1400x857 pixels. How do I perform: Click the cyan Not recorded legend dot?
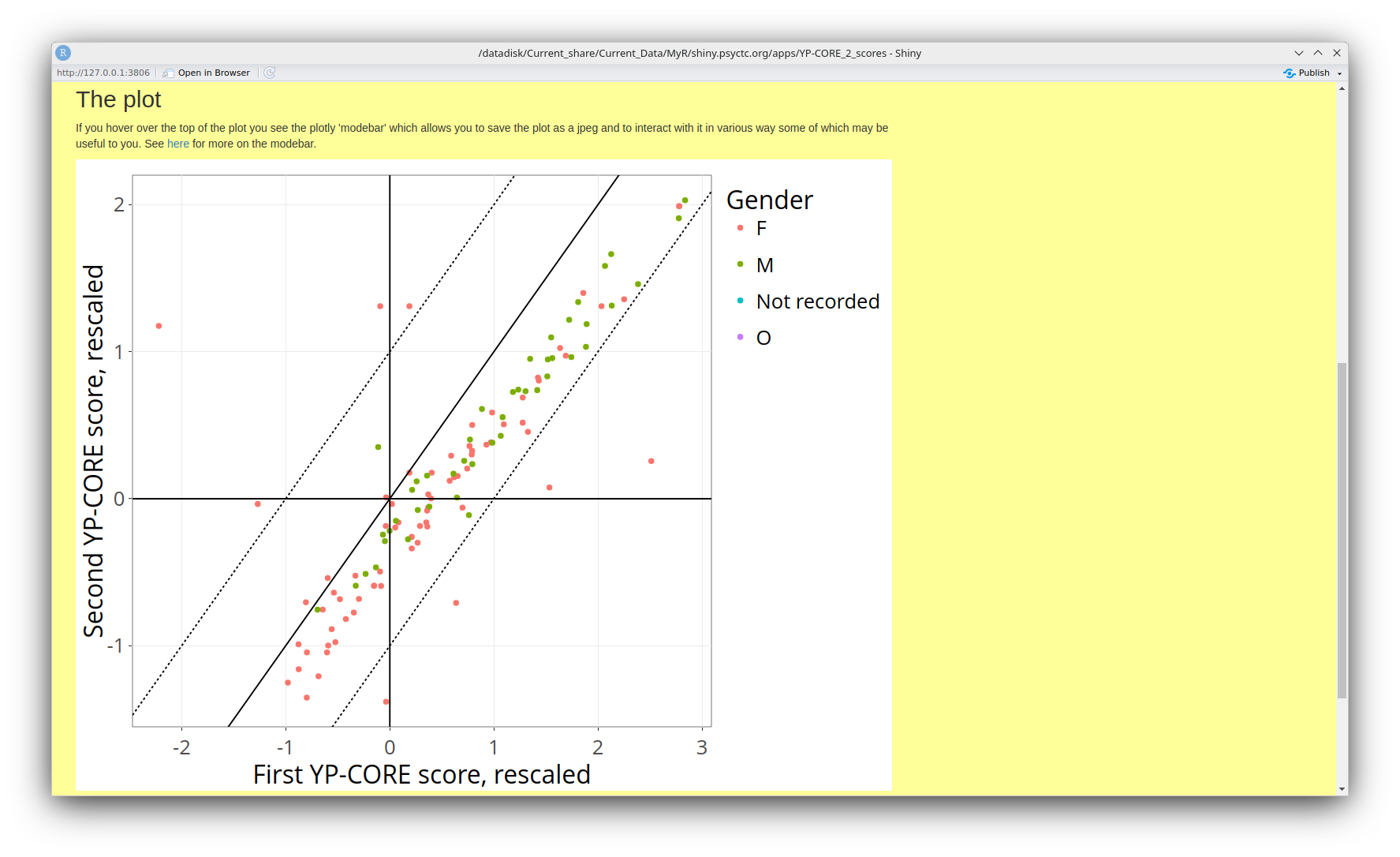740,301
